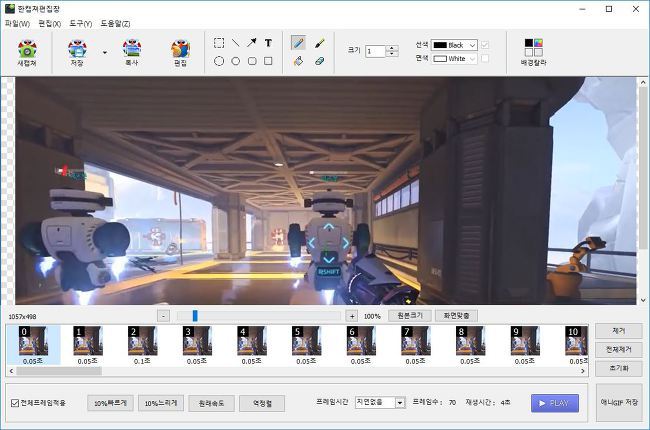
Task: Select the straight line drawing tool
Action: pyautogui.click(x=235, y=43)
